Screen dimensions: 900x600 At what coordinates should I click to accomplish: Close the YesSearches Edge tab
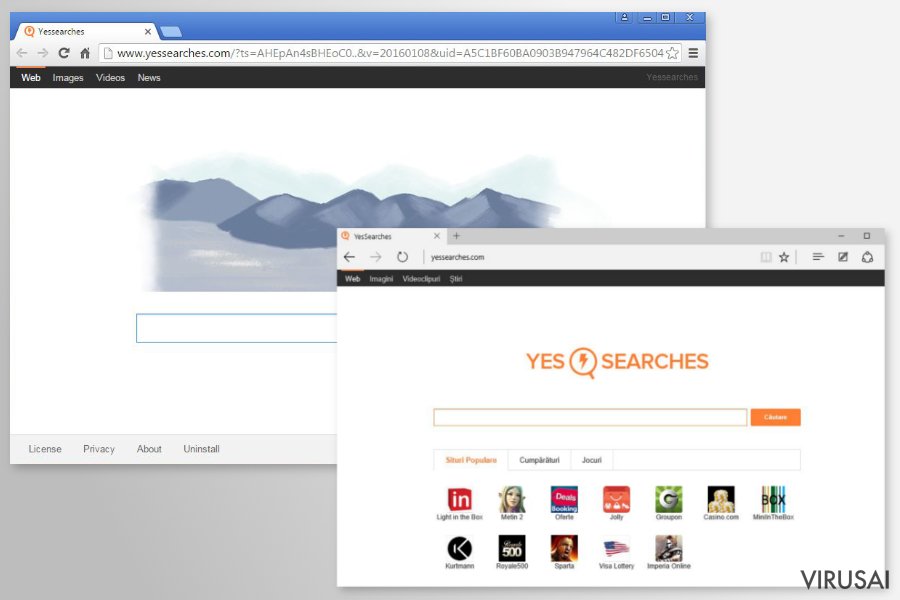437,236
